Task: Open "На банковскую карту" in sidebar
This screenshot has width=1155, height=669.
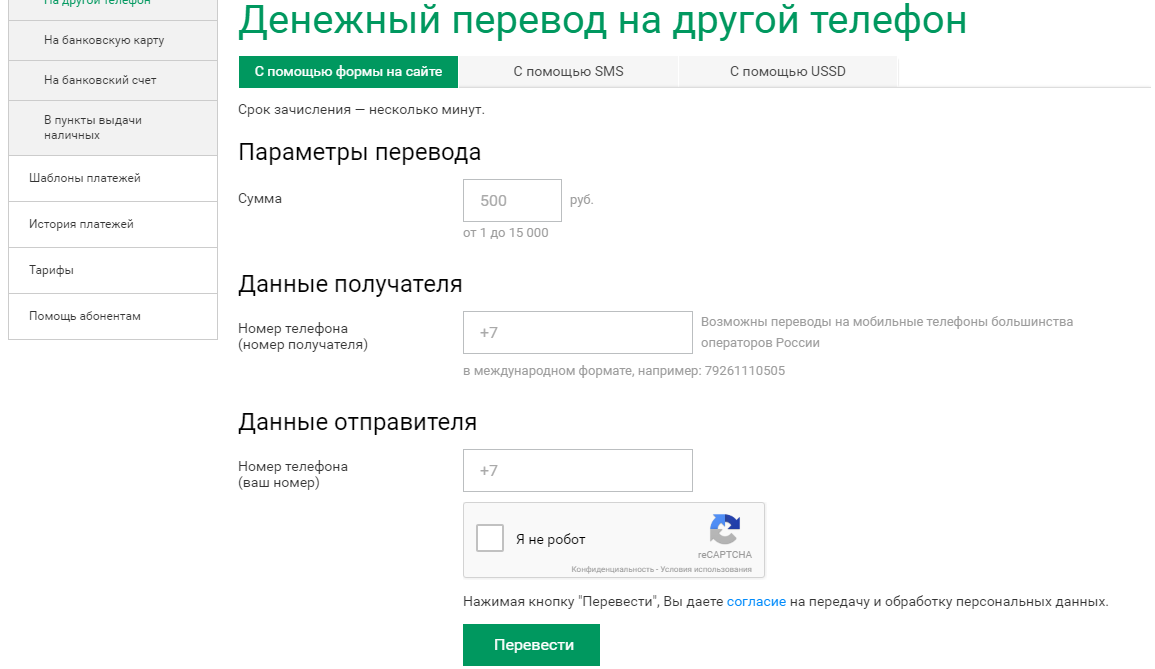Action: (113, 41)
